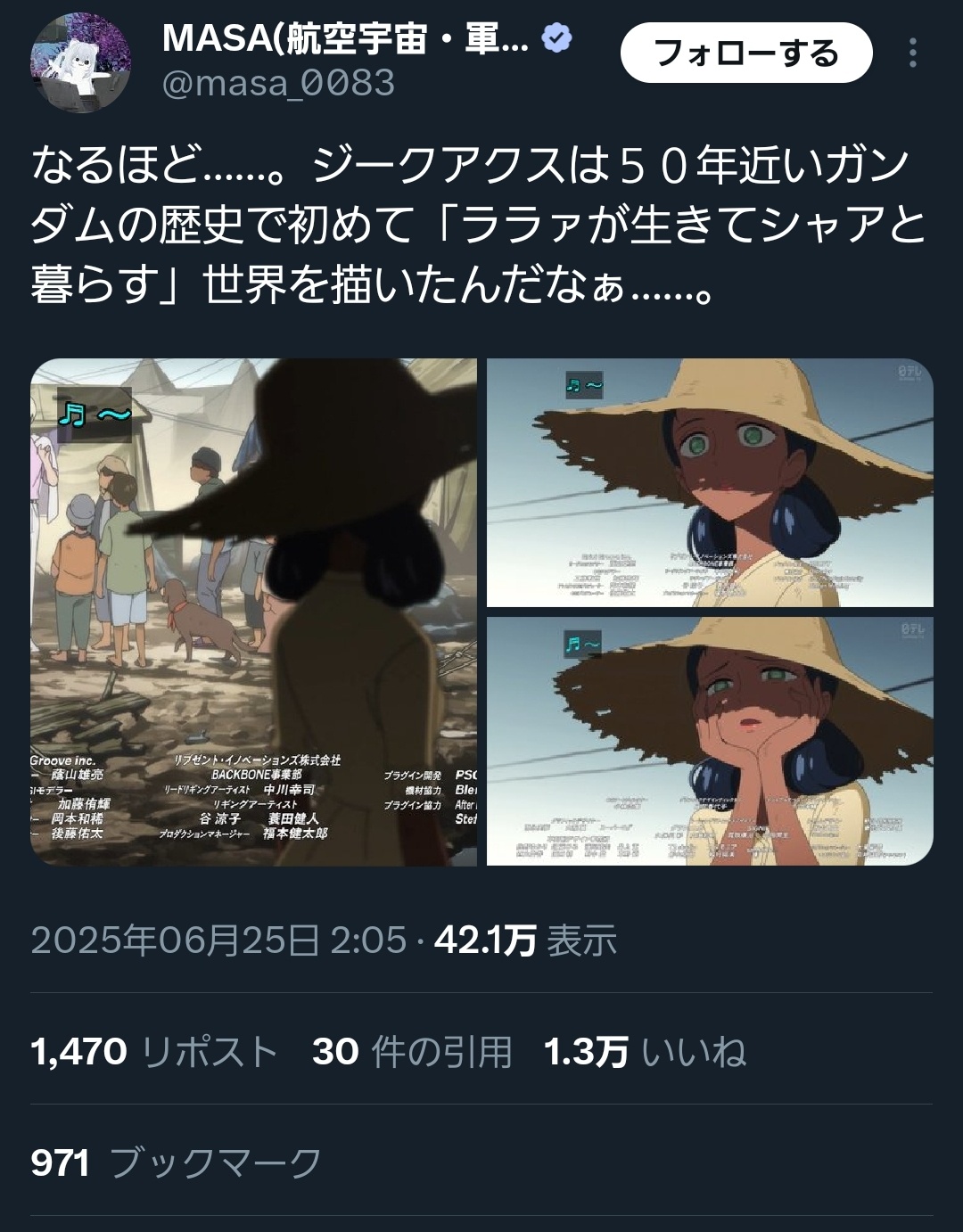
Task: Open the large left image of hat silhouette
Action: point(254,612)
